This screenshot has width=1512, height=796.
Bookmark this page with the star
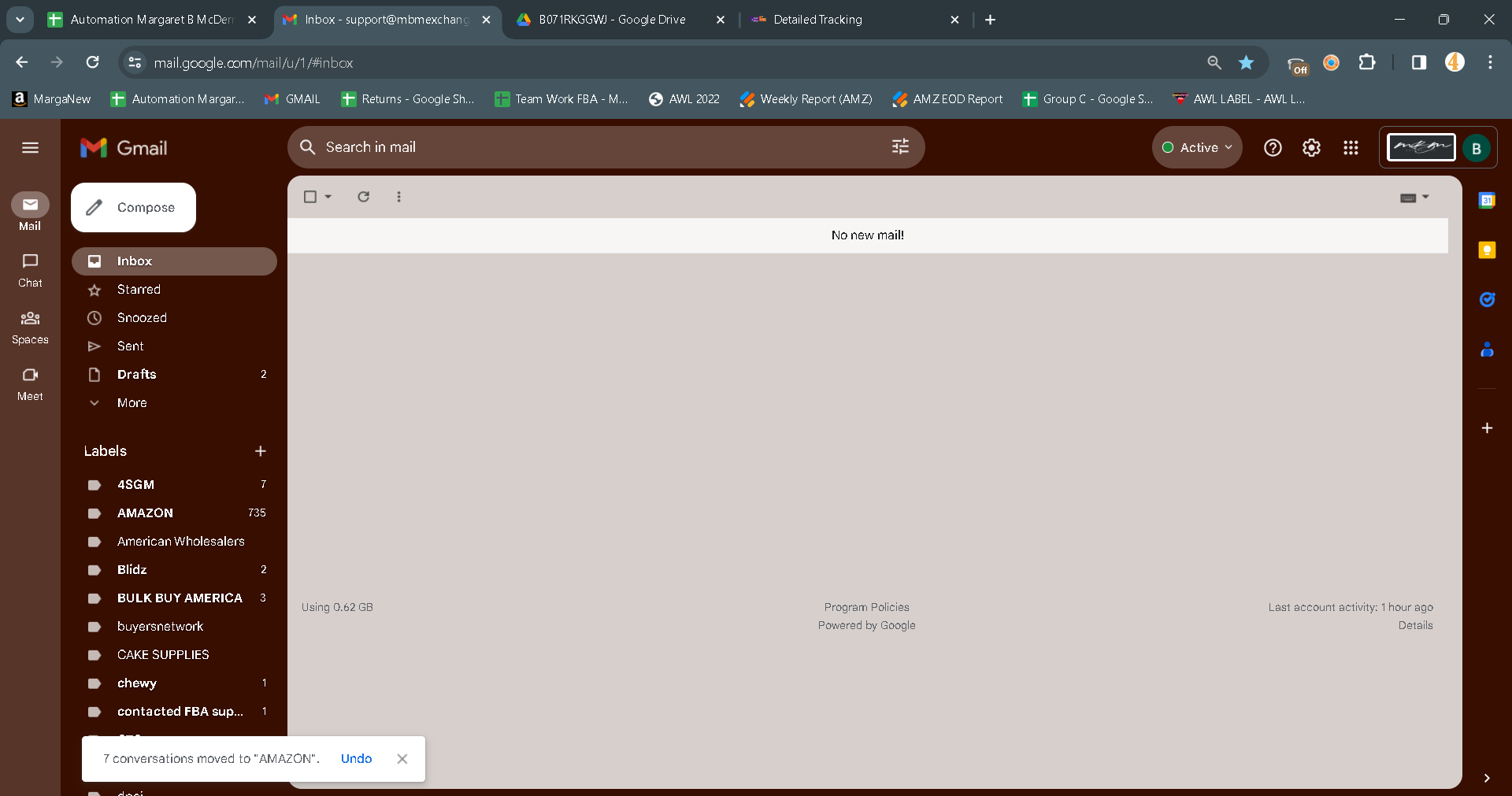coord(1246,62)
